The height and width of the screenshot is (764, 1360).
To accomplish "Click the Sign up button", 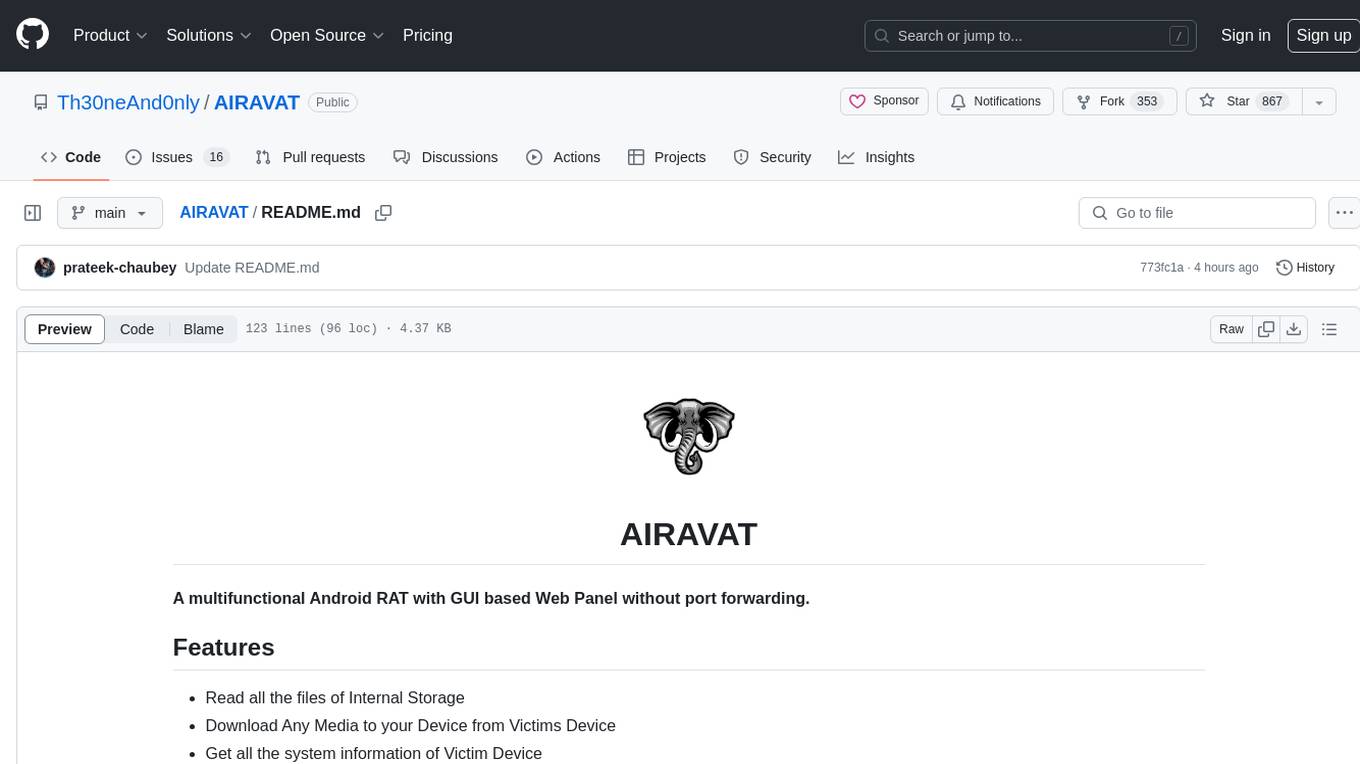I will click(x=1323, y=35).
